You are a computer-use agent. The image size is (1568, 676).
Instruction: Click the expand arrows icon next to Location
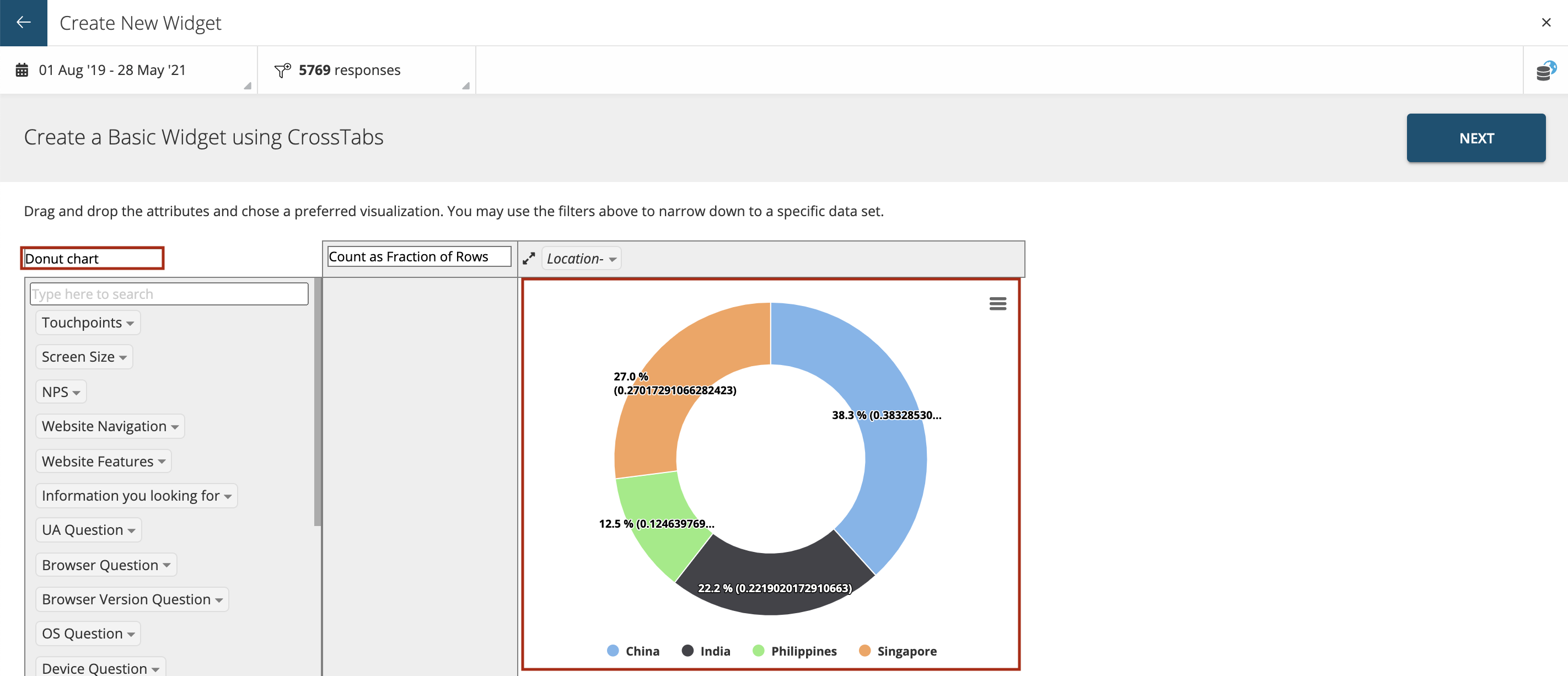tap(528, 259)
